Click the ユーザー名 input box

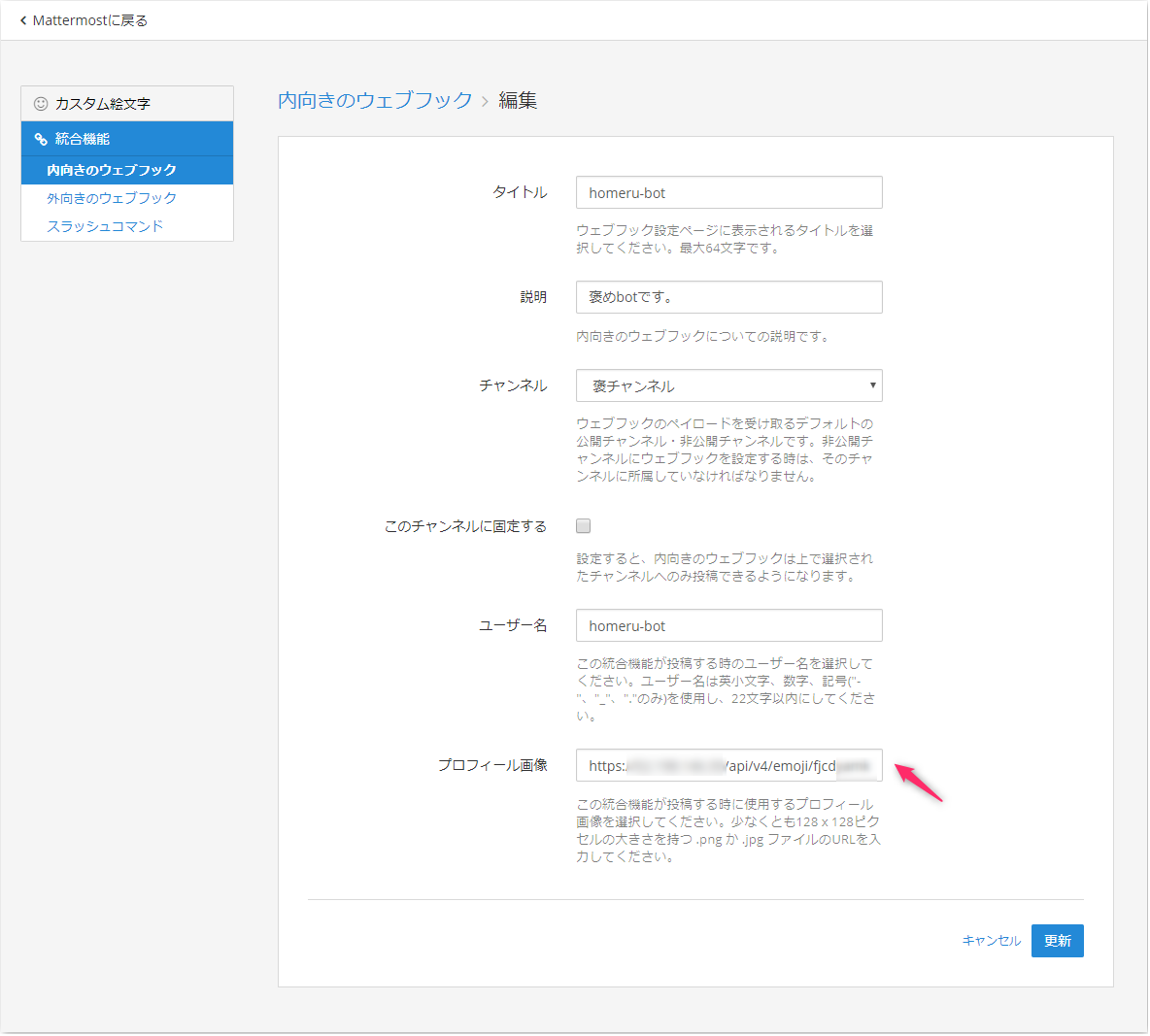pos(729,625)
